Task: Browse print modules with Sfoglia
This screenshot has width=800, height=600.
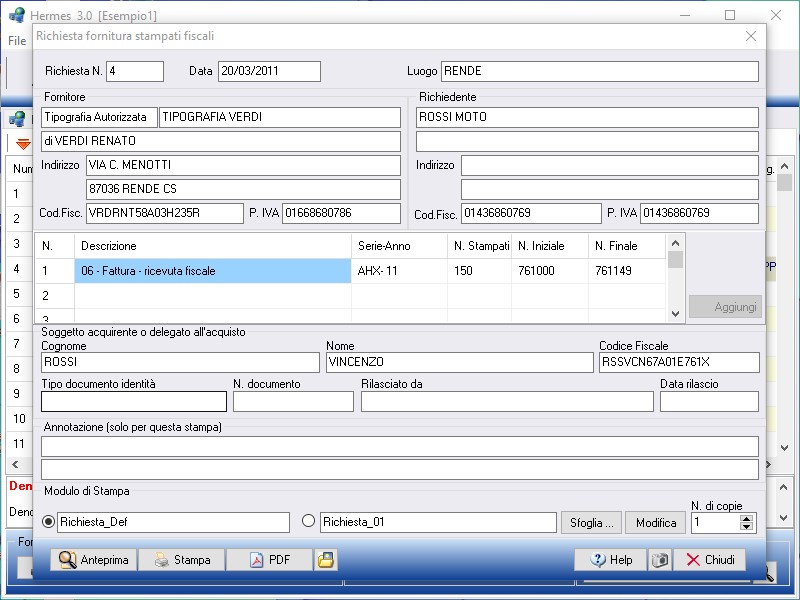Action: pos(591,522)
